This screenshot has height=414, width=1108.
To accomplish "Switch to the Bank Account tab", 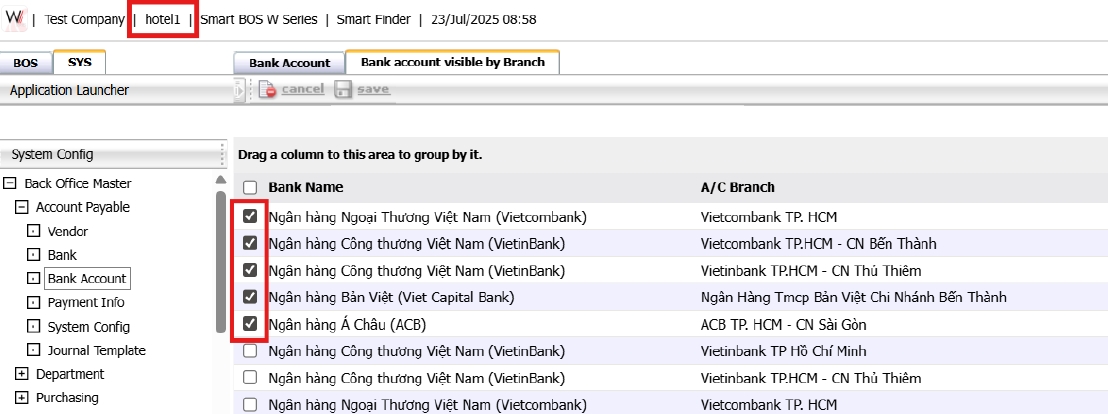I will (x=289, y=62).
